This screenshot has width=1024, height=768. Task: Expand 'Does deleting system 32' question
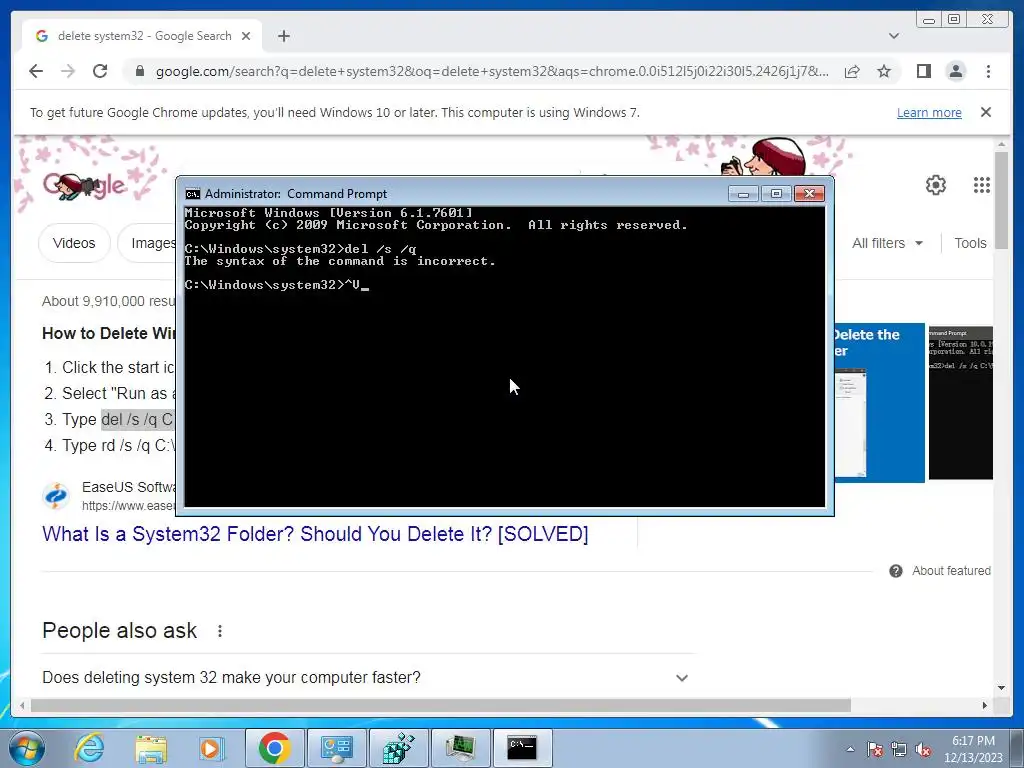tap(366, 677)
